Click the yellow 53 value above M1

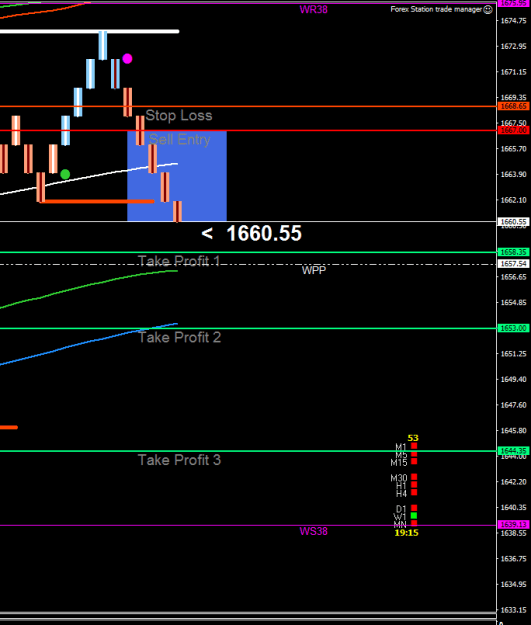pos(413,438)
